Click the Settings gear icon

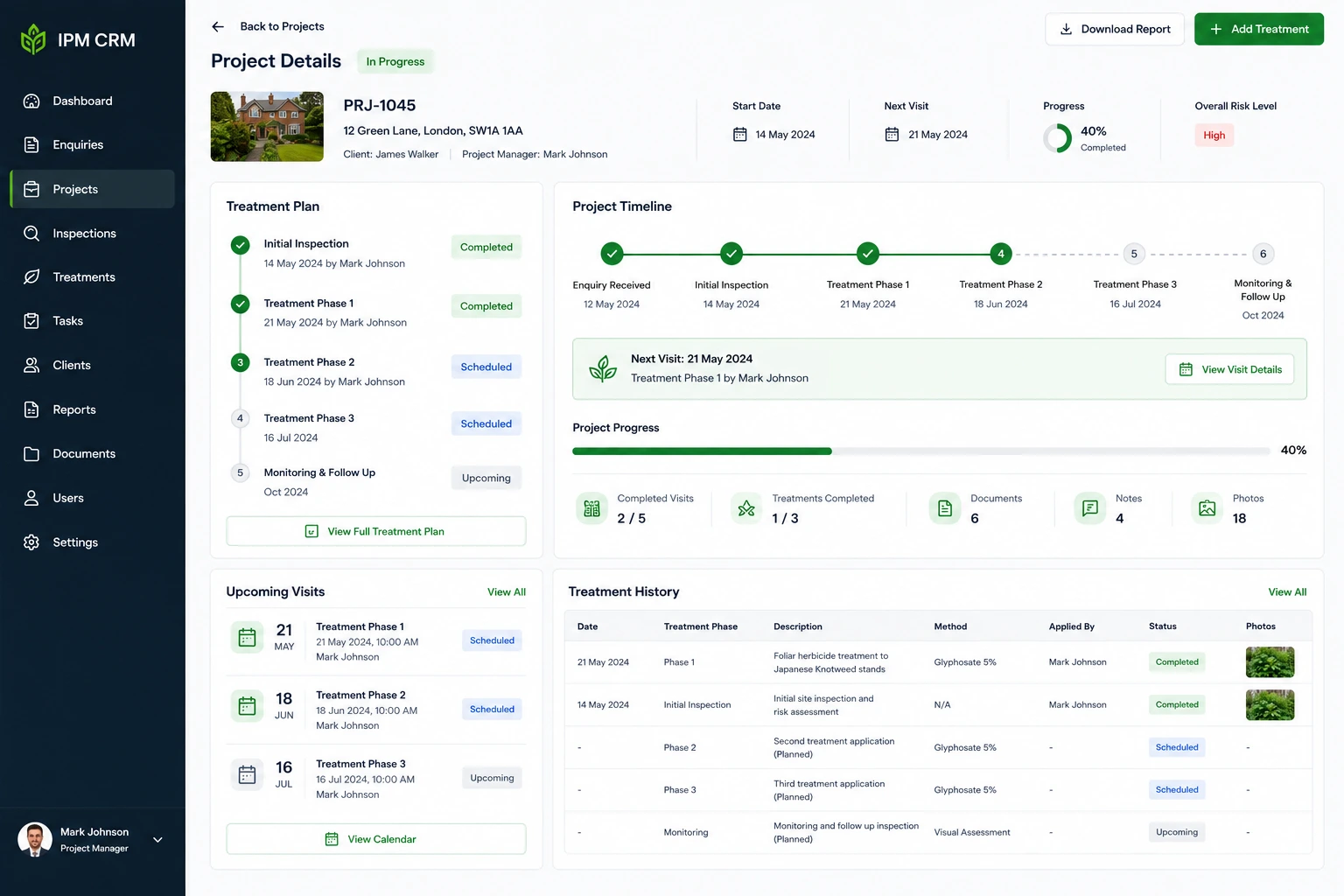[x=31, y=542]
